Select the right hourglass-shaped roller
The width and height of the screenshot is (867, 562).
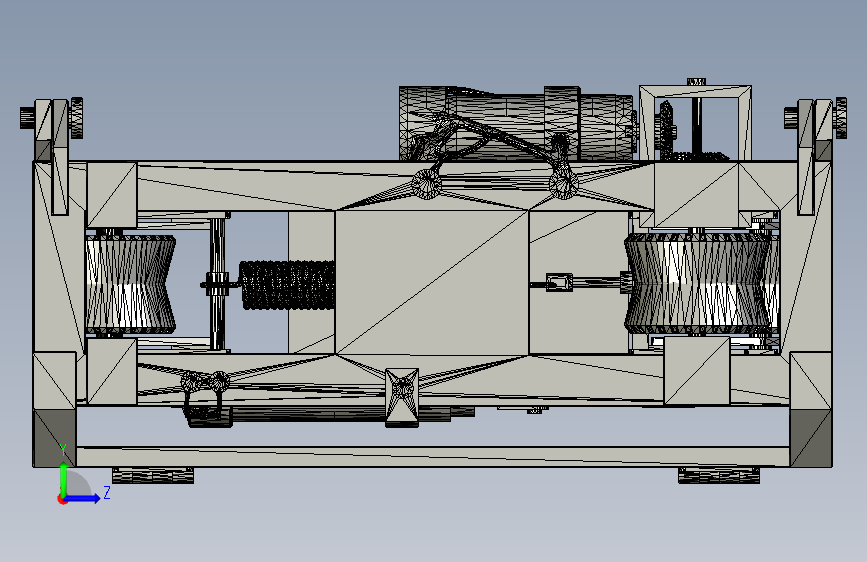coord(698,283)
